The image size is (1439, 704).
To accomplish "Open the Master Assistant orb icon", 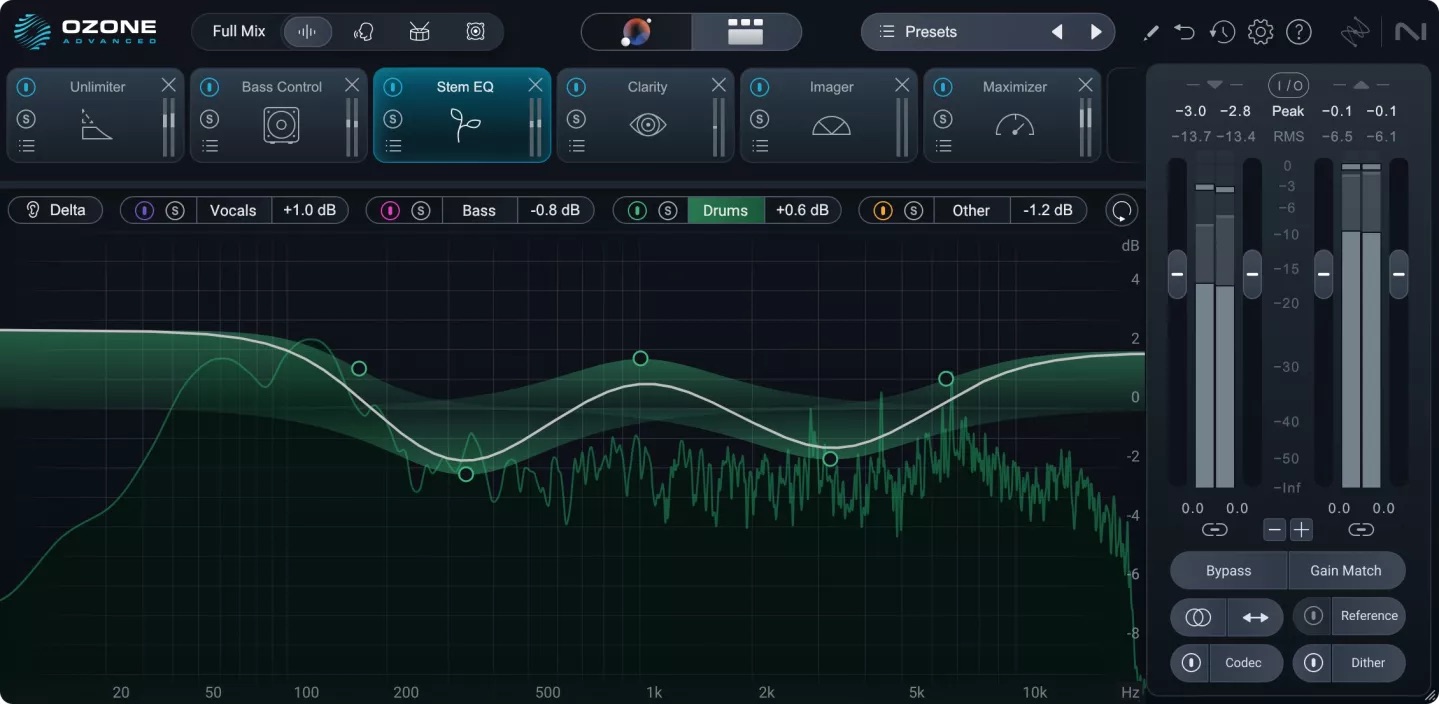I will pos(635,32).
